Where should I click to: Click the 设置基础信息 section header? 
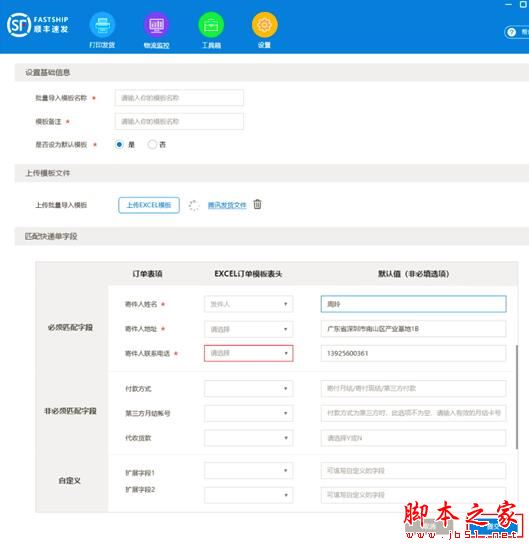pyautogui.click(x=272, y=72)
